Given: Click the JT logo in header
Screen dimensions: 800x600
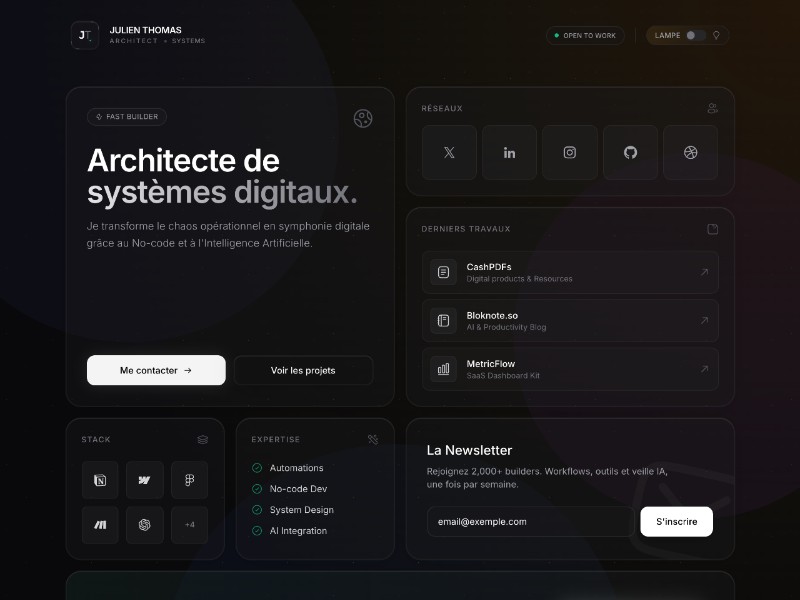Looking at the screenshot, I should (85, 36).
